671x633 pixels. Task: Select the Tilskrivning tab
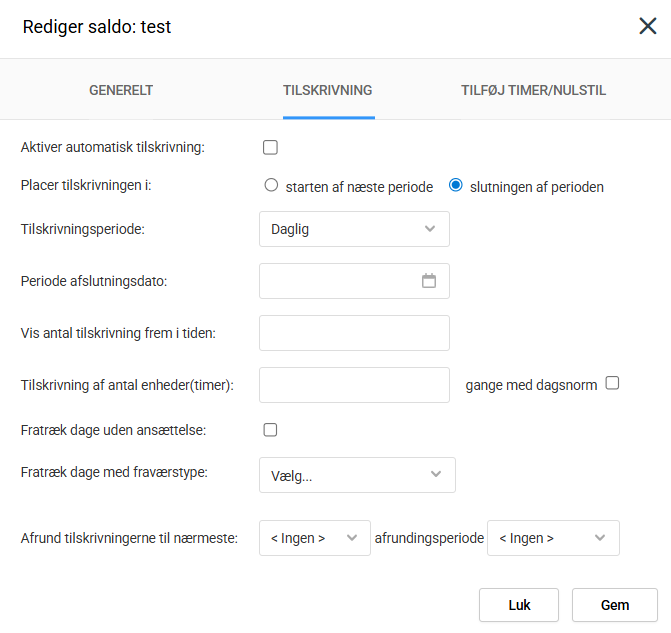pos(328,90)
